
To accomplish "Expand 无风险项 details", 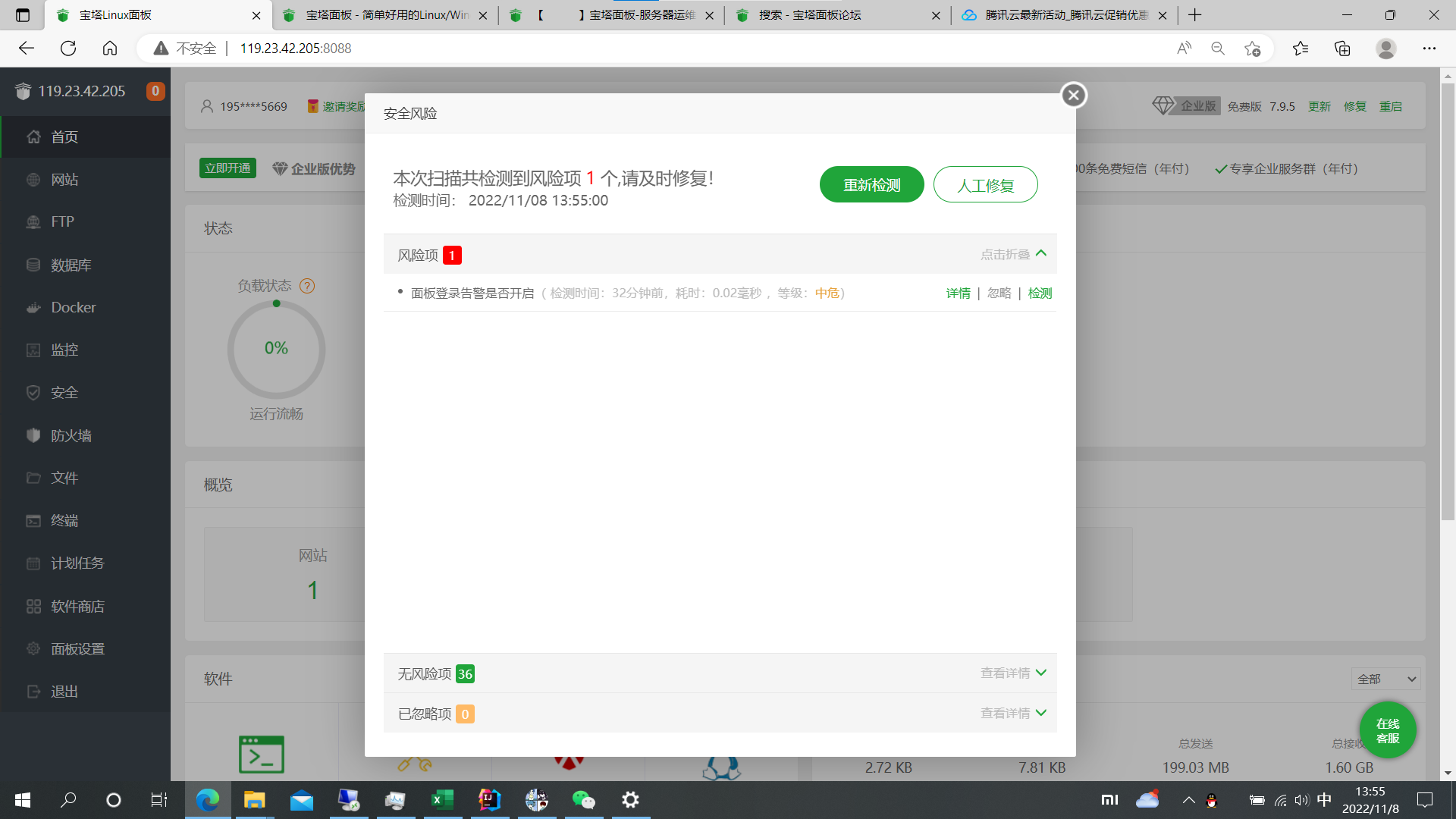I will tap(1013, 673).
